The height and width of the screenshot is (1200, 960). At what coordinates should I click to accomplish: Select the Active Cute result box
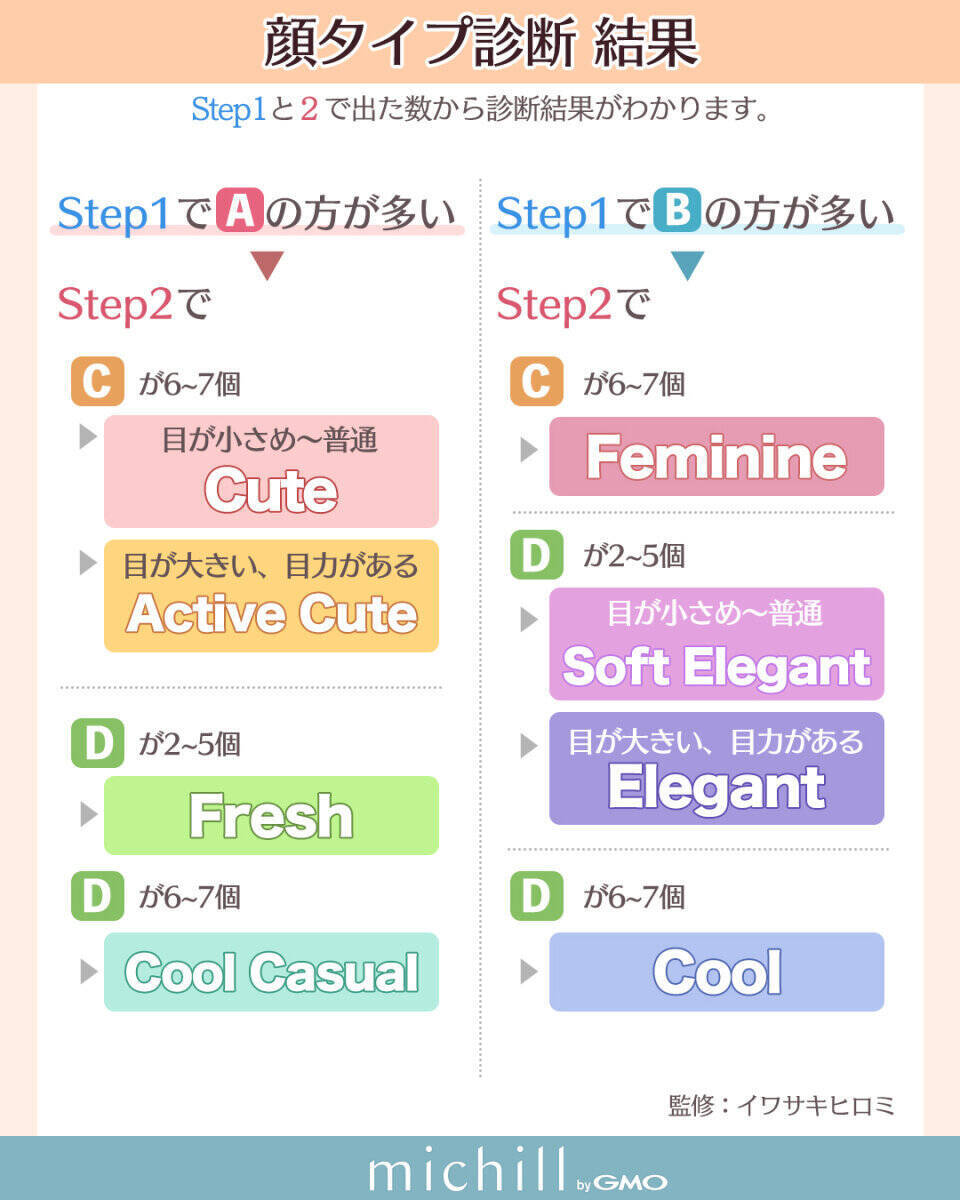point(271,596)
